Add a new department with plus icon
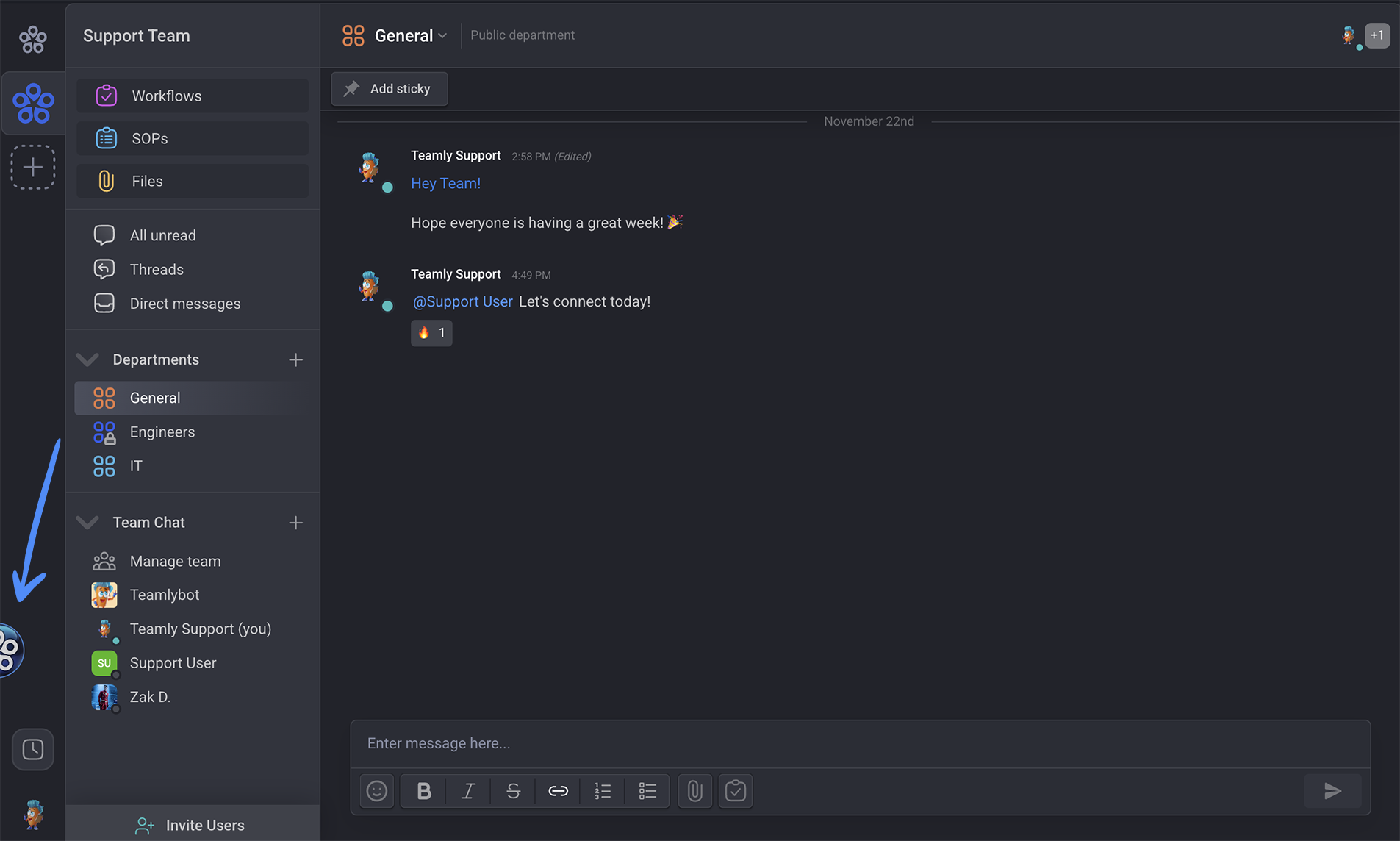 [295, 359]
